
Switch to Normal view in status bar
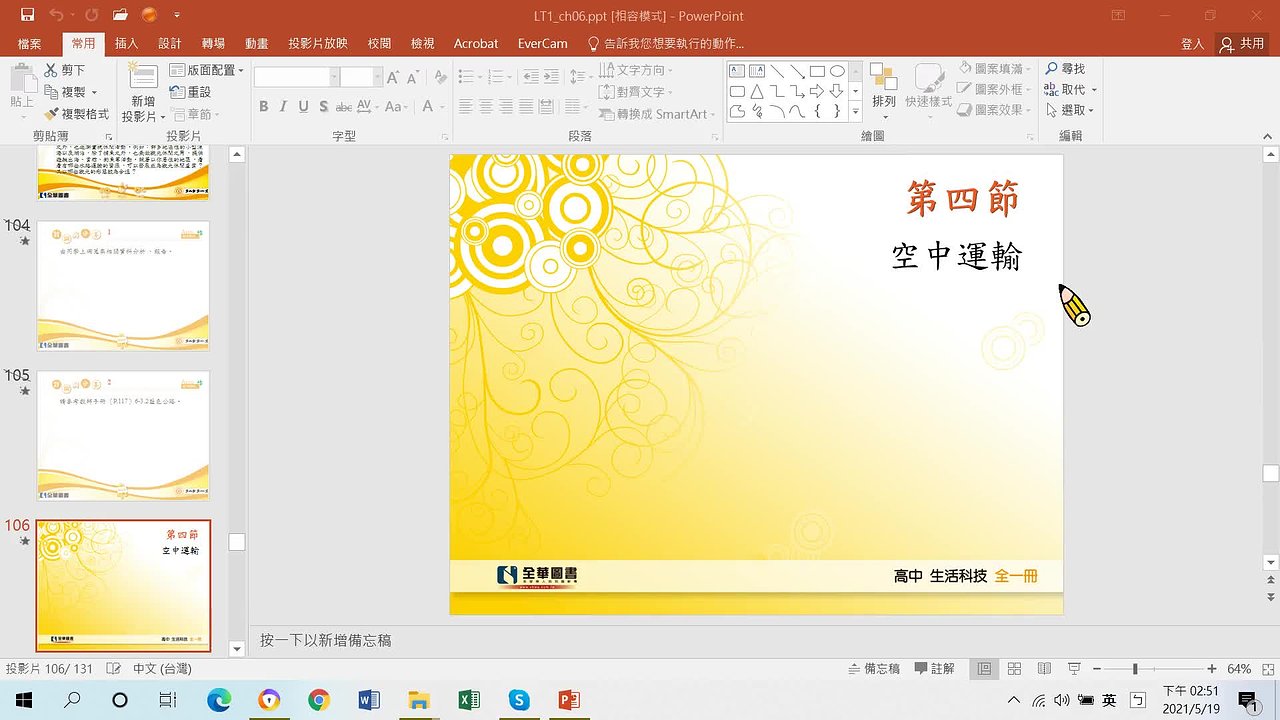coord(985,669)
